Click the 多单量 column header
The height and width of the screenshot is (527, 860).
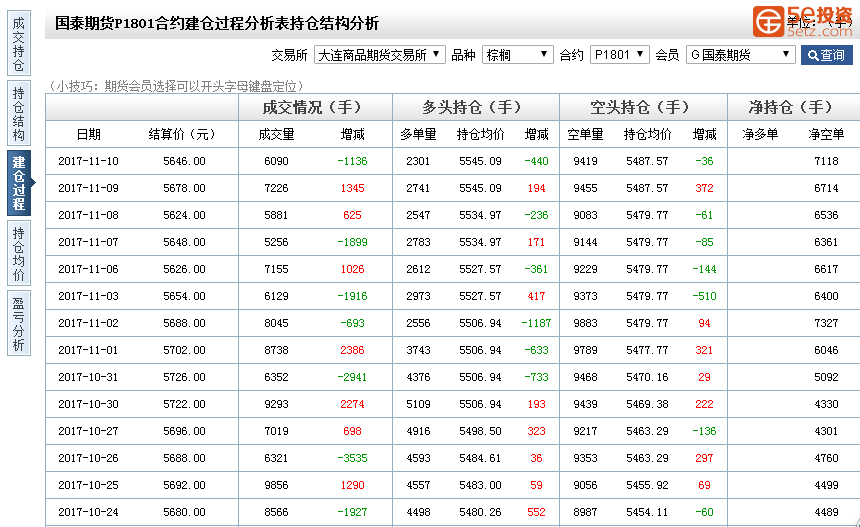click(418, 134)
